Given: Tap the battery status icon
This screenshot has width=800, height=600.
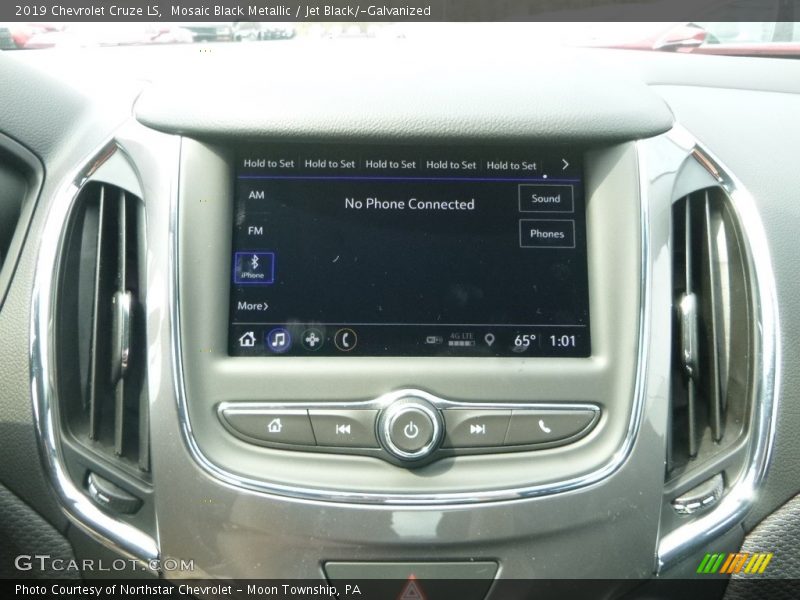Looking at the screenshot, I should pos(434,340).
